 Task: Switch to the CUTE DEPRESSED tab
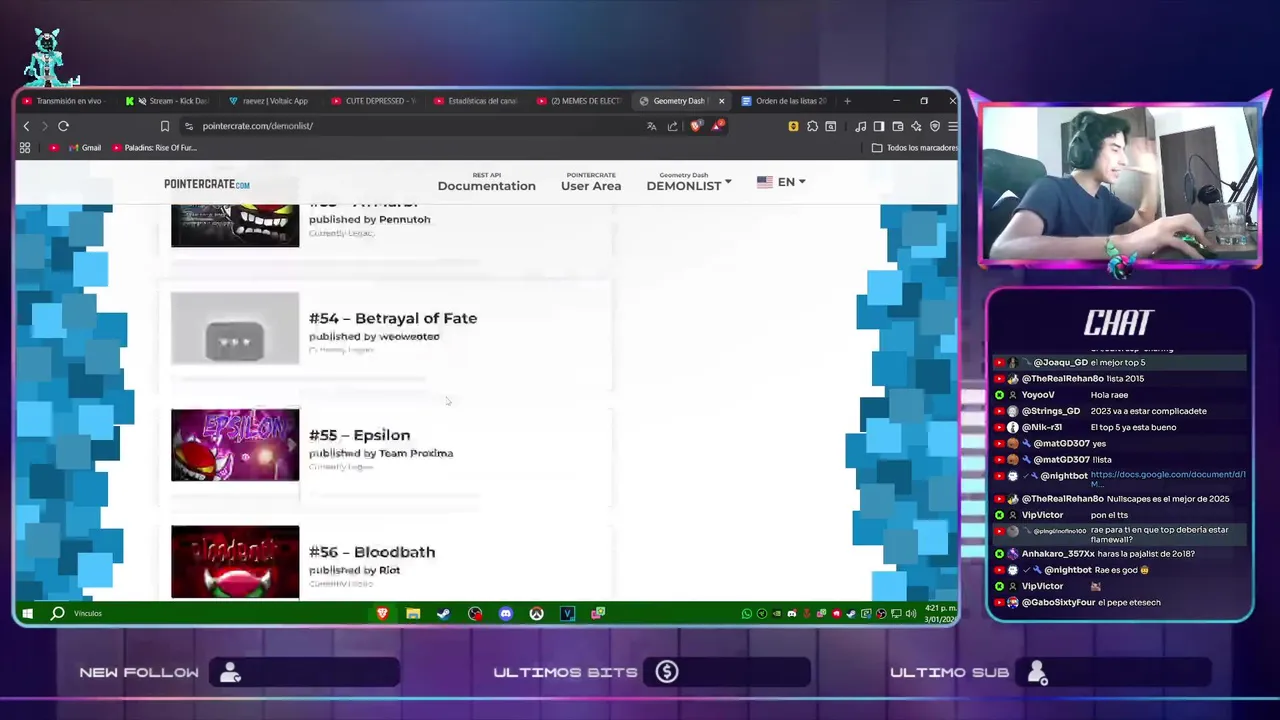375,101
